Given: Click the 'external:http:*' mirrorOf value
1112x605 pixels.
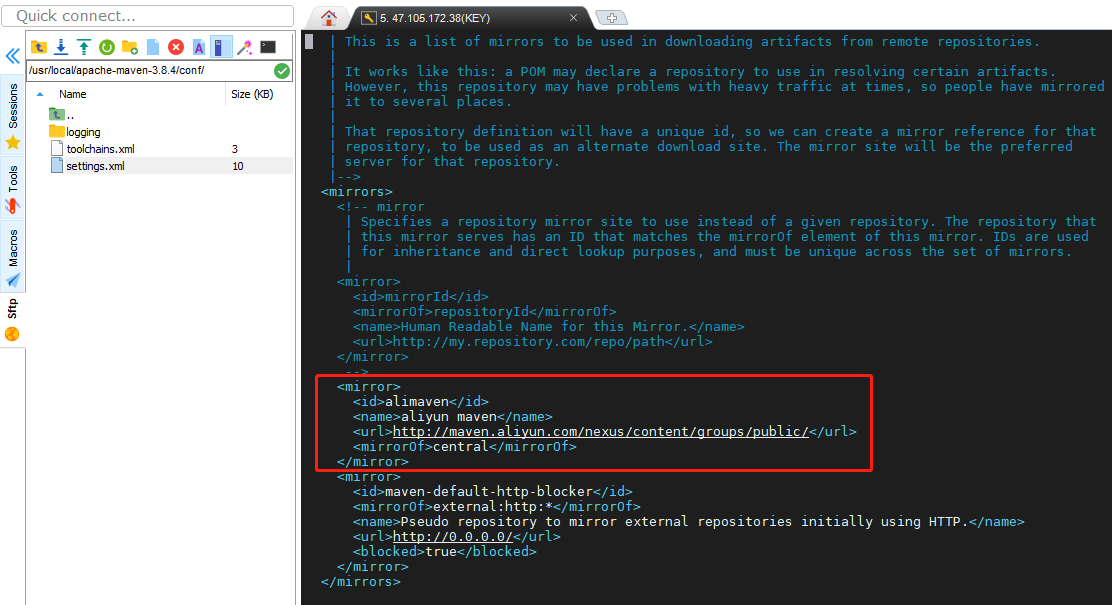Looking at the screenshot, I should pyautogui.click(x=492, y=506).
